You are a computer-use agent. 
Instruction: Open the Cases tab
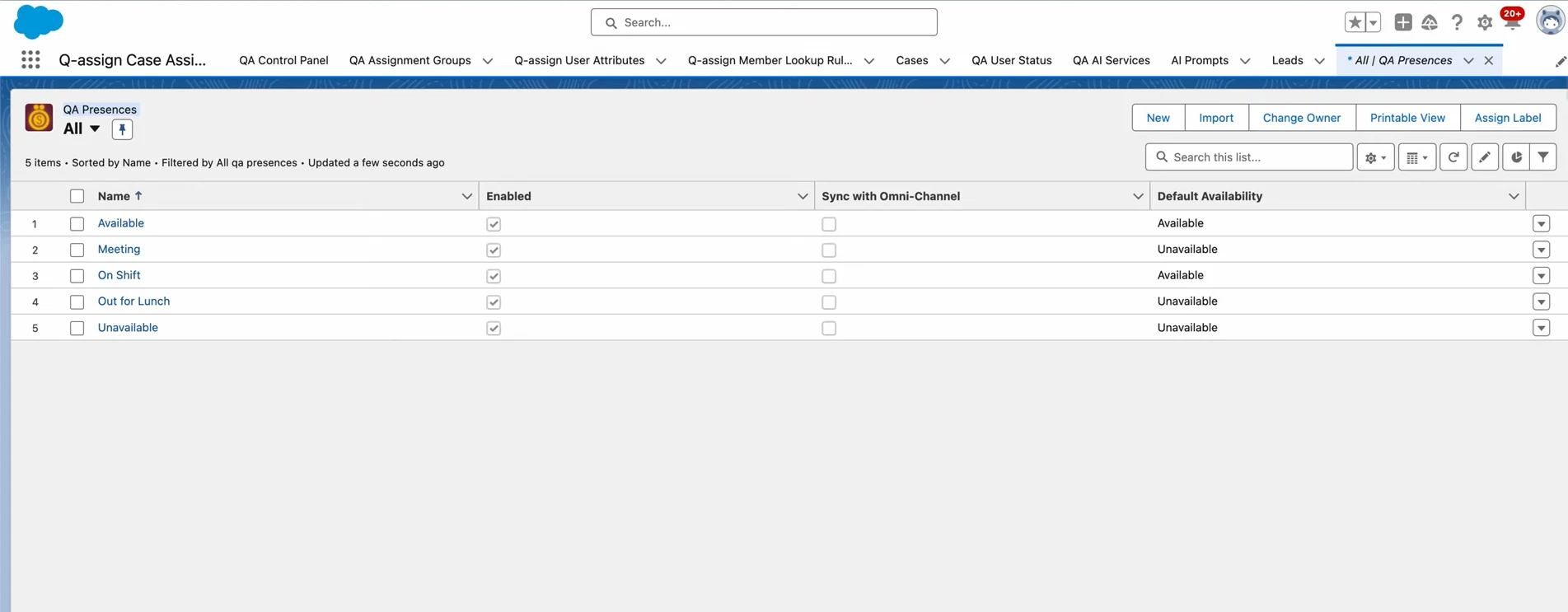pyautogui.click(x=911, y=60)
